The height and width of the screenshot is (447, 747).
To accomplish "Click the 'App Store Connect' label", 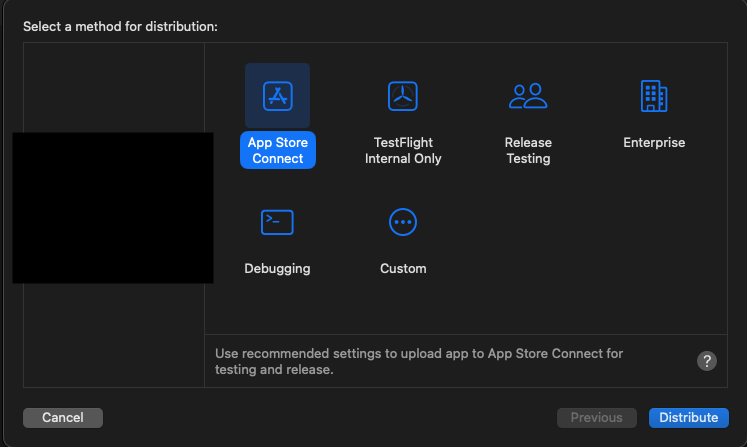I will pos(278,150).
